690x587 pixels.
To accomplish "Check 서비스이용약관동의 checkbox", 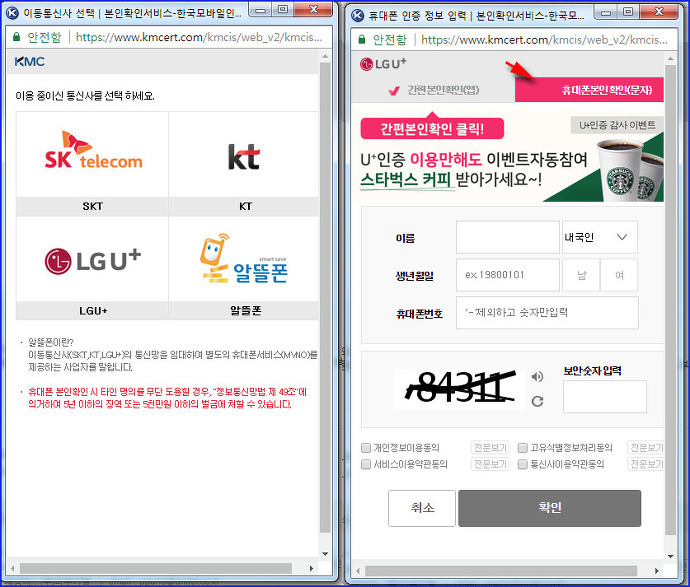I will point(366,464).
